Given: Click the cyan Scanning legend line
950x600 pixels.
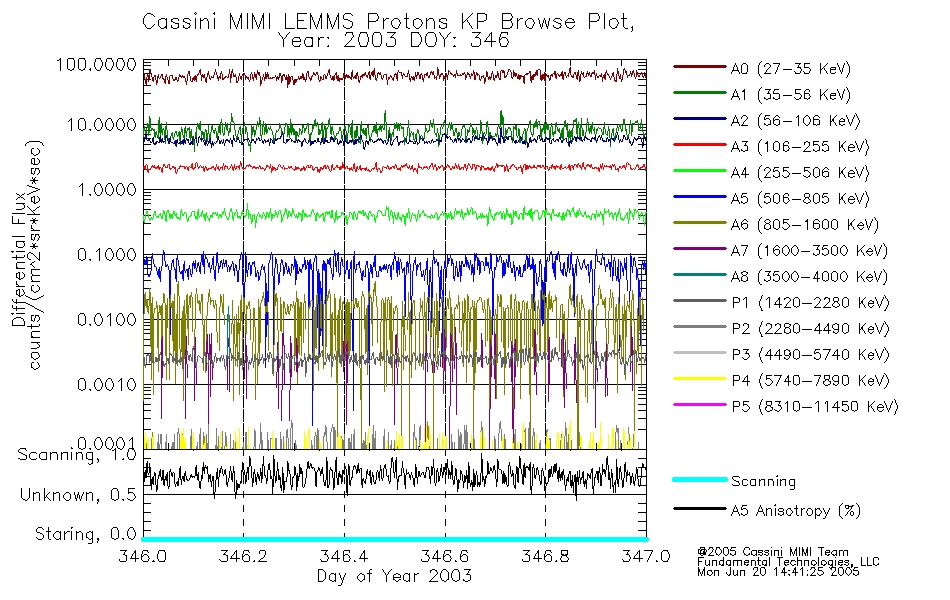Looking at the screenshot, I should point(700,479).
